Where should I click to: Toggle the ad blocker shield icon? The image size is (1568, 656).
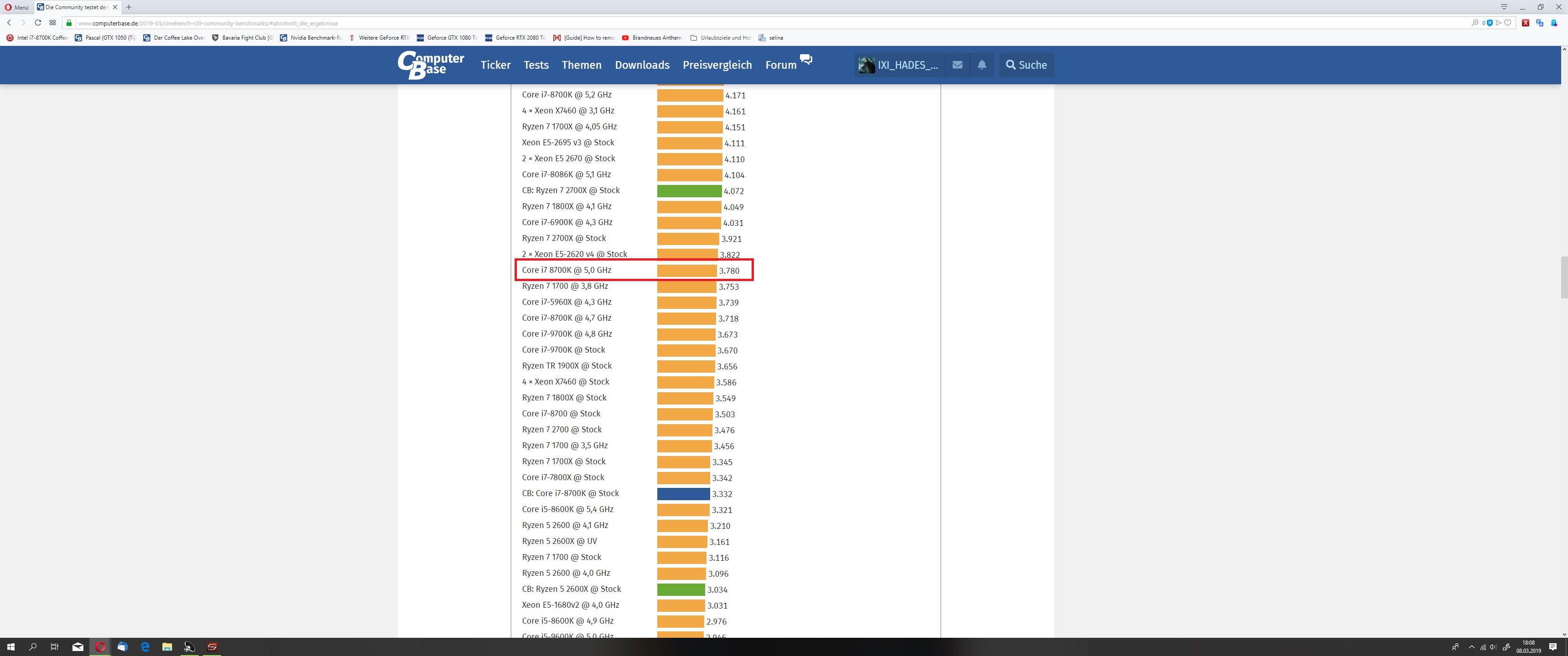click(x=1490, y=22)
